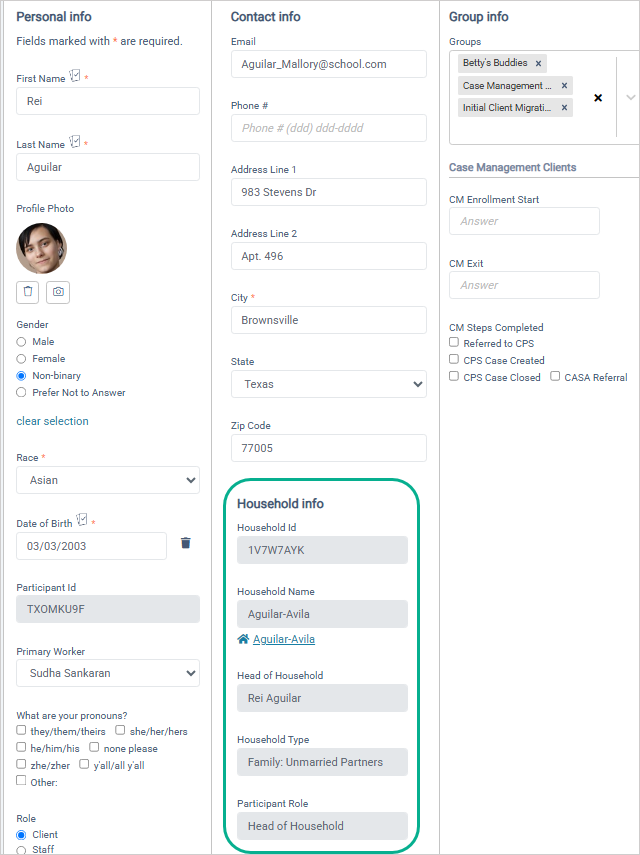Upload a new photo using camera icon
The height and width of the screenshot is (855, 640).
[x=58, y=292]
